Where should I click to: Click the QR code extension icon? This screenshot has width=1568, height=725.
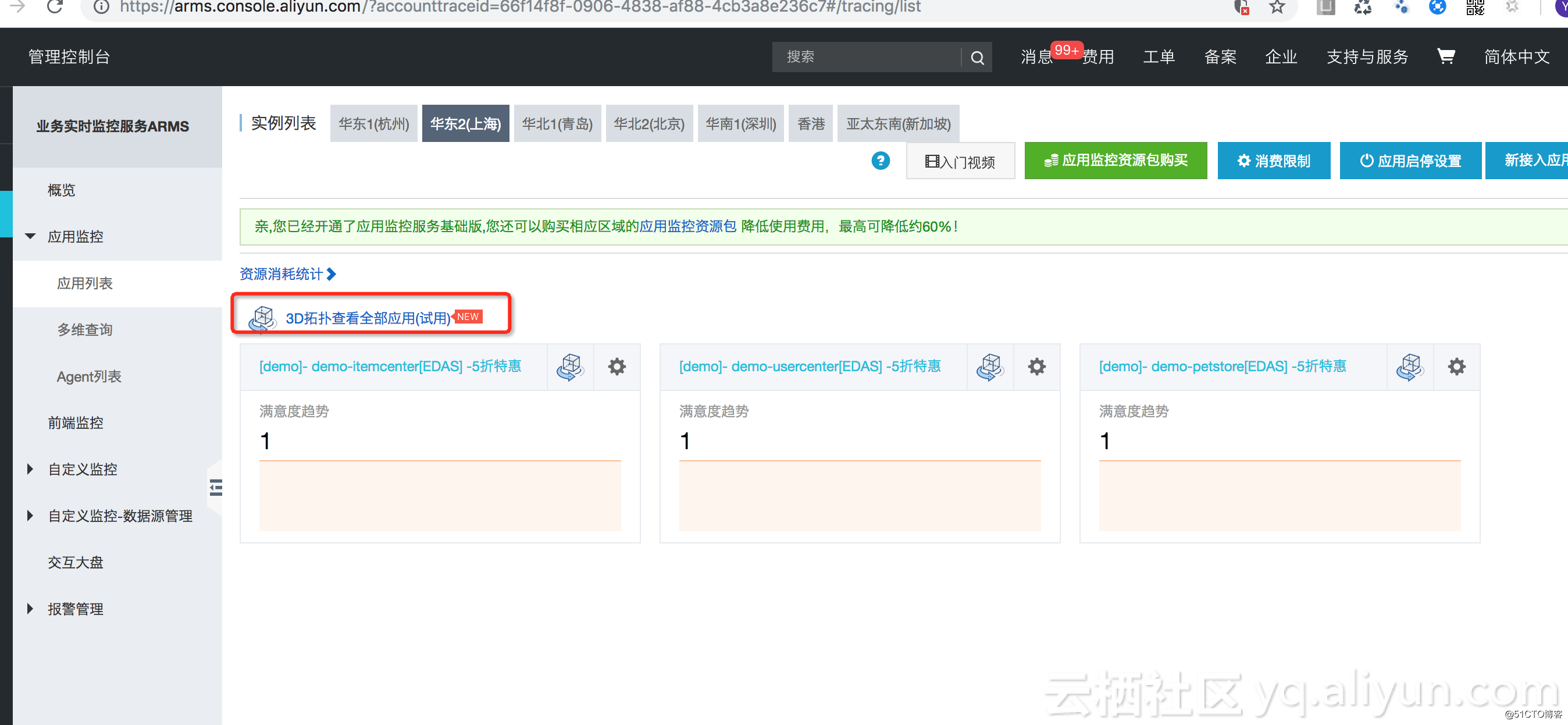click(x=1475, y=8)
